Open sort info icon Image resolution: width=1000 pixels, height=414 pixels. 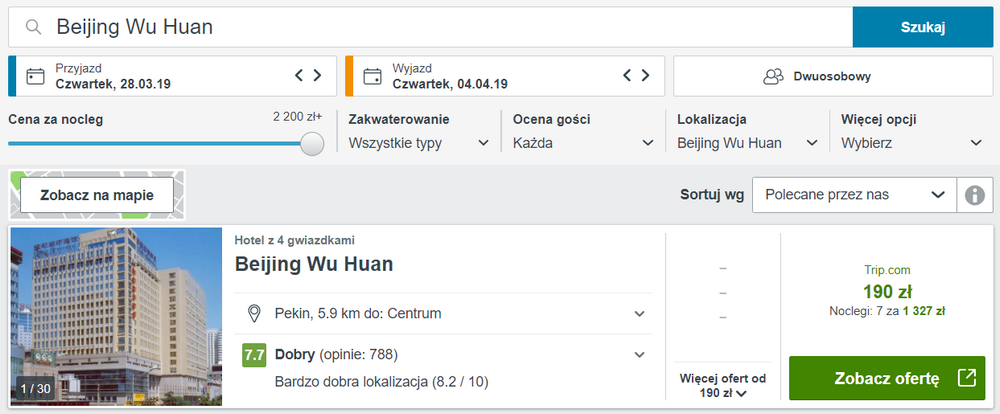coord(974,195)
